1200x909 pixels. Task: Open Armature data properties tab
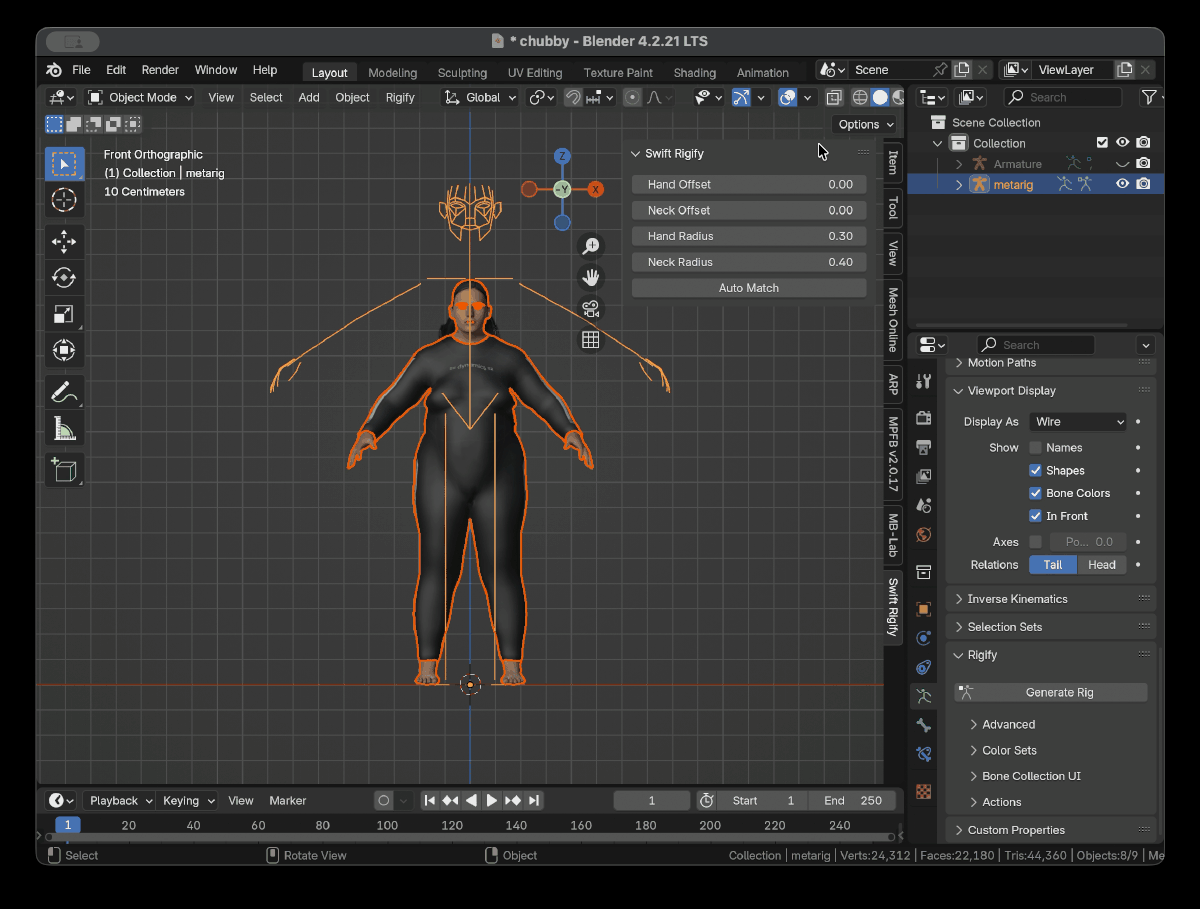click(x=924, y=696)
